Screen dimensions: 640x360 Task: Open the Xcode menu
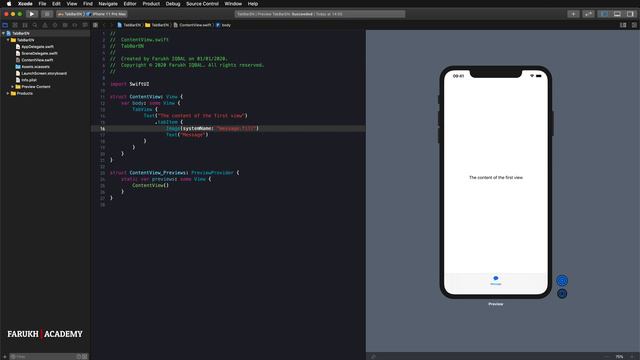pos(25,4)
